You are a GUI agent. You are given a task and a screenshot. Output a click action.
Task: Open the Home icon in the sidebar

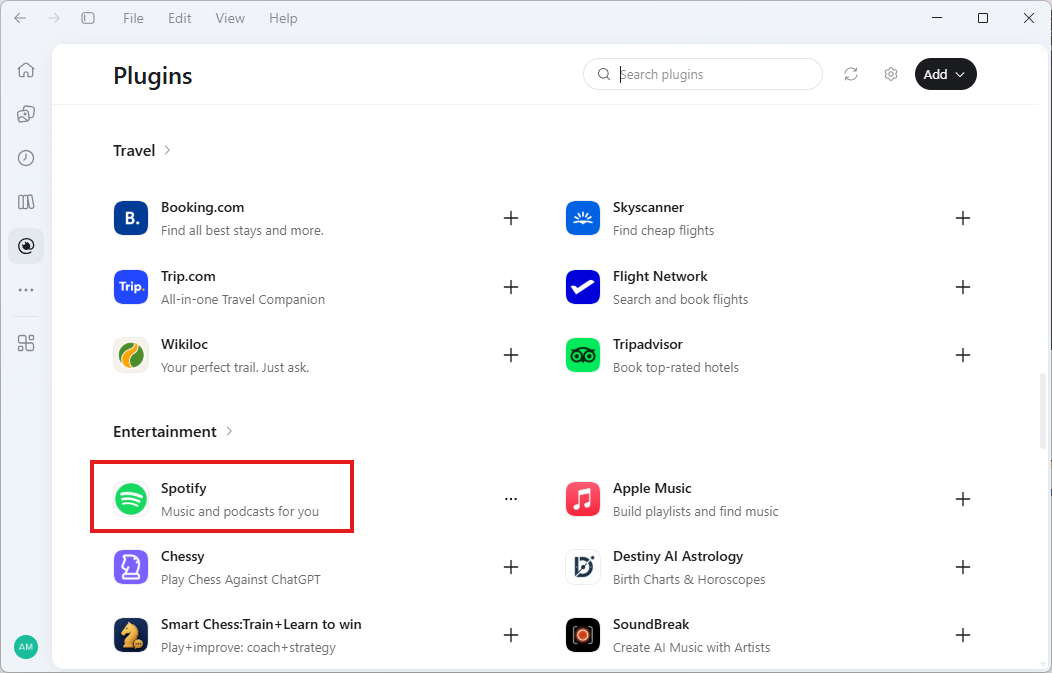point(26,70)
